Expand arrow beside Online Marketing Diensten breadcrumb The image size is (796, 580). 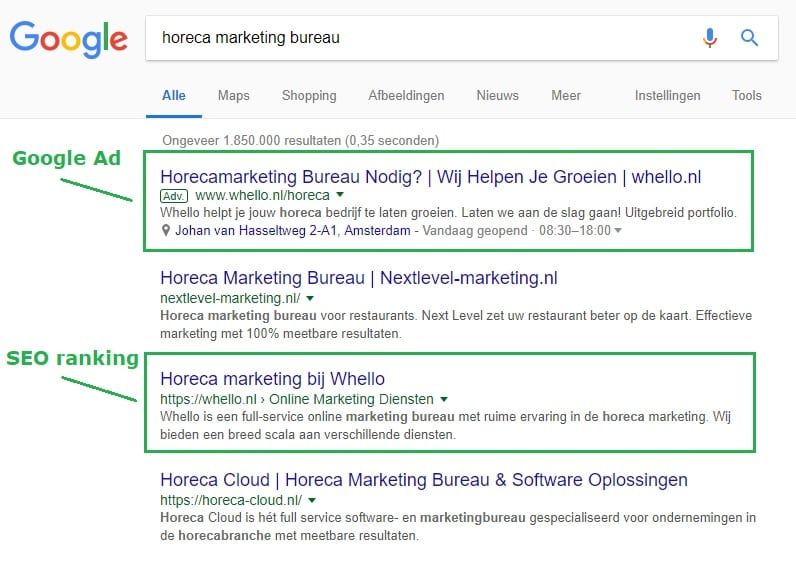click(x=444, y=399)
